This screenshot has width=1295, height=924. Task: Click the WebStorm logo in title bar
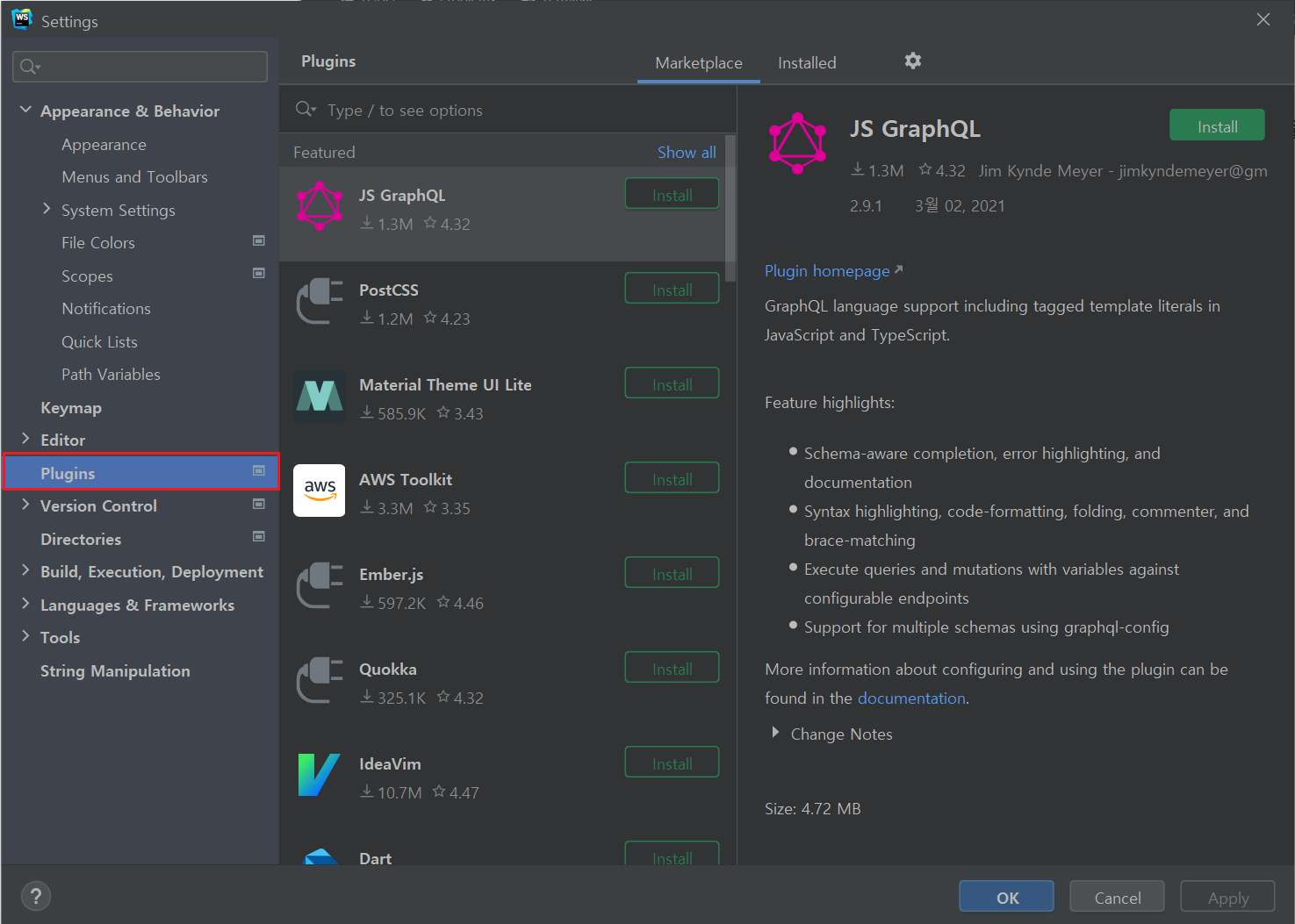click(22, 19)
